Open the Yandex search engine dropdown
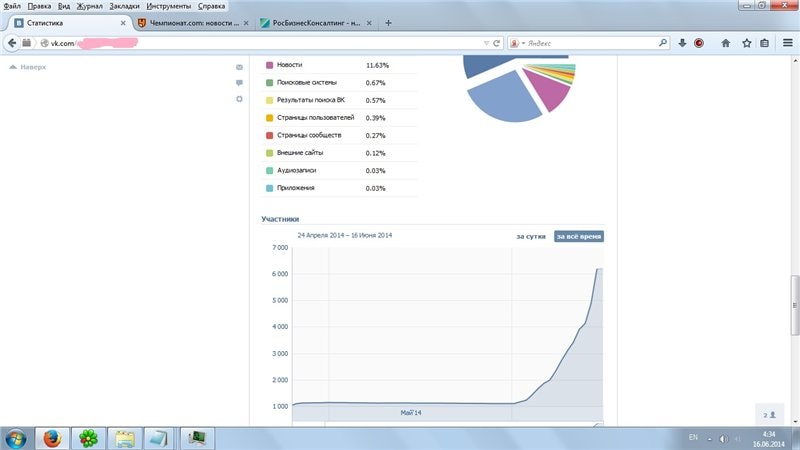800x450 pixels. (x=517, y=43)
